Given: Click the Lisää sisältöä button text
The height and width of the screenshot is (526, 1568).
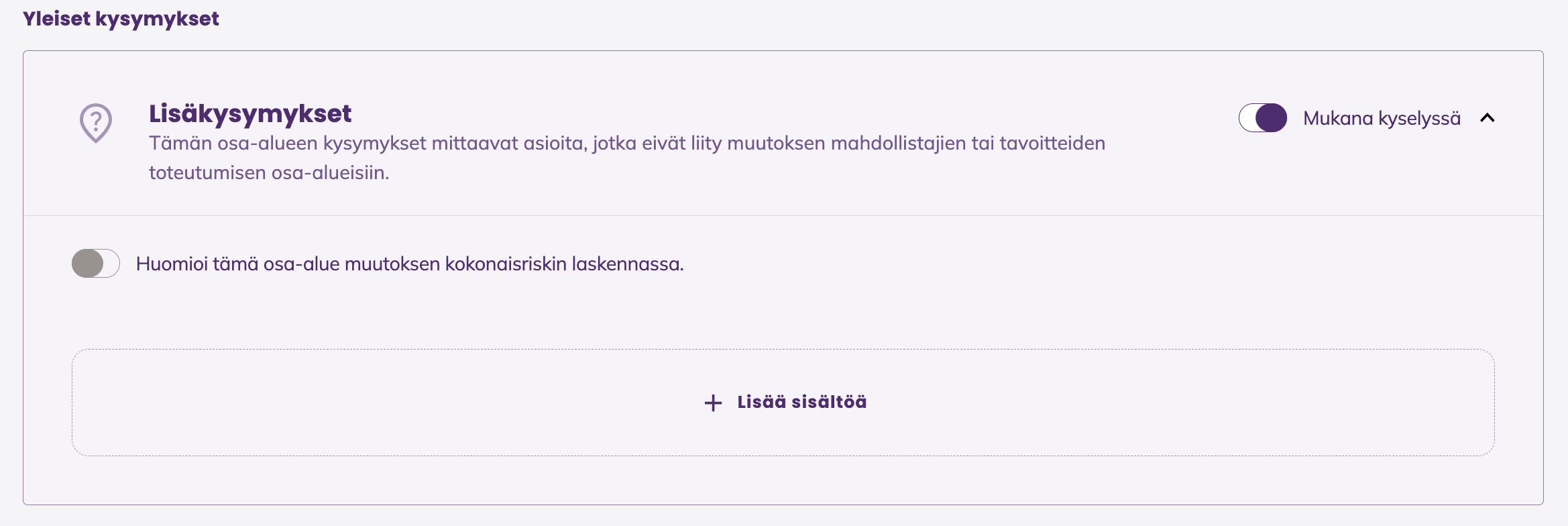Looking at the screenshot, I should (x=802, y=402).
